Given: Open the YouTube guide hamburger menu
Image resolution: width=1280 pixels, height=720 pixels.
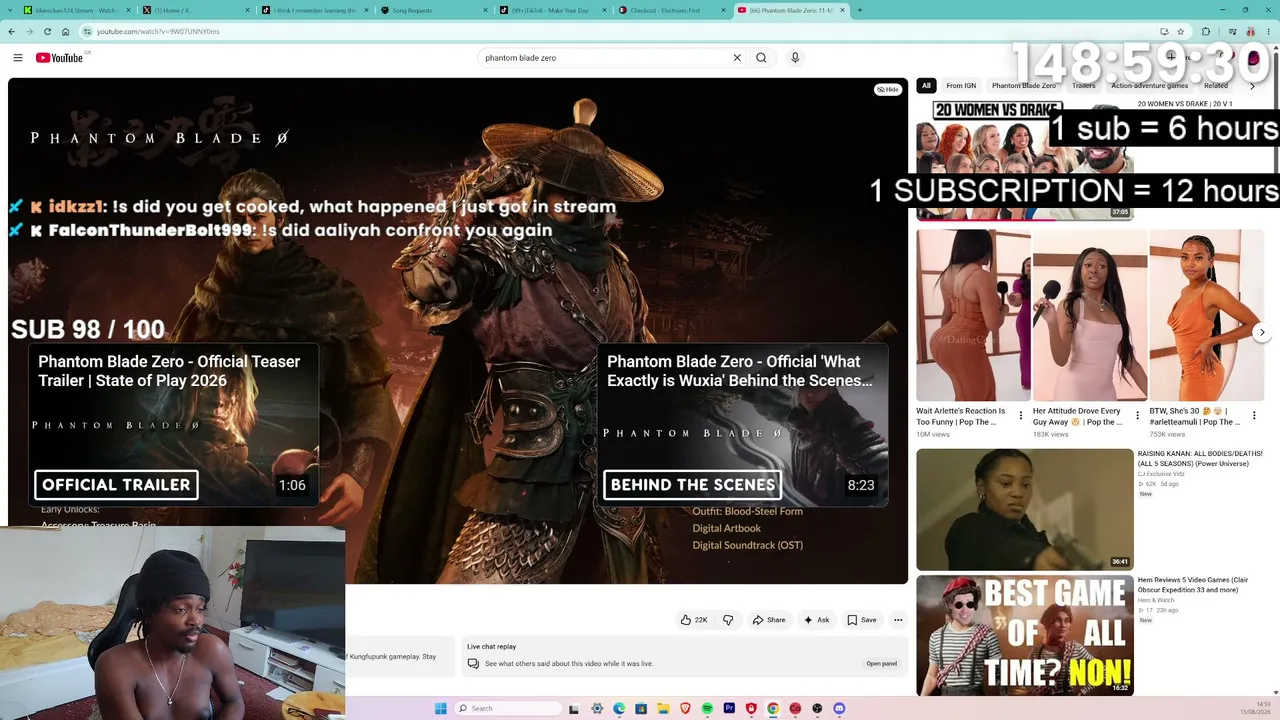Looking at the screenshot, I should [x=18, y=58].
